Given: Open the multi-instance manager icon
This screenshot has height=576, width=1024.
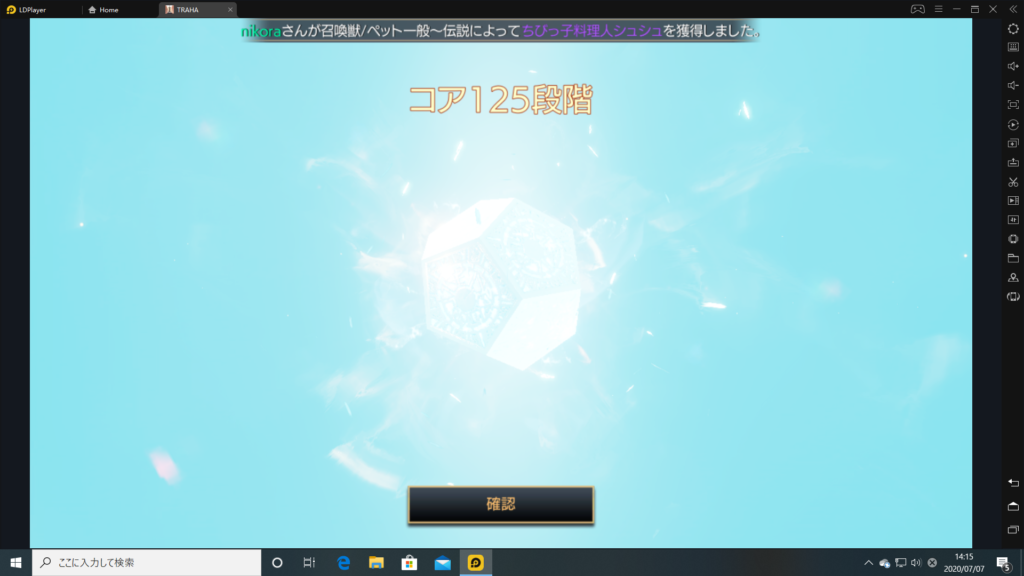Looking at the screenshot, I should pos(1013,143).
